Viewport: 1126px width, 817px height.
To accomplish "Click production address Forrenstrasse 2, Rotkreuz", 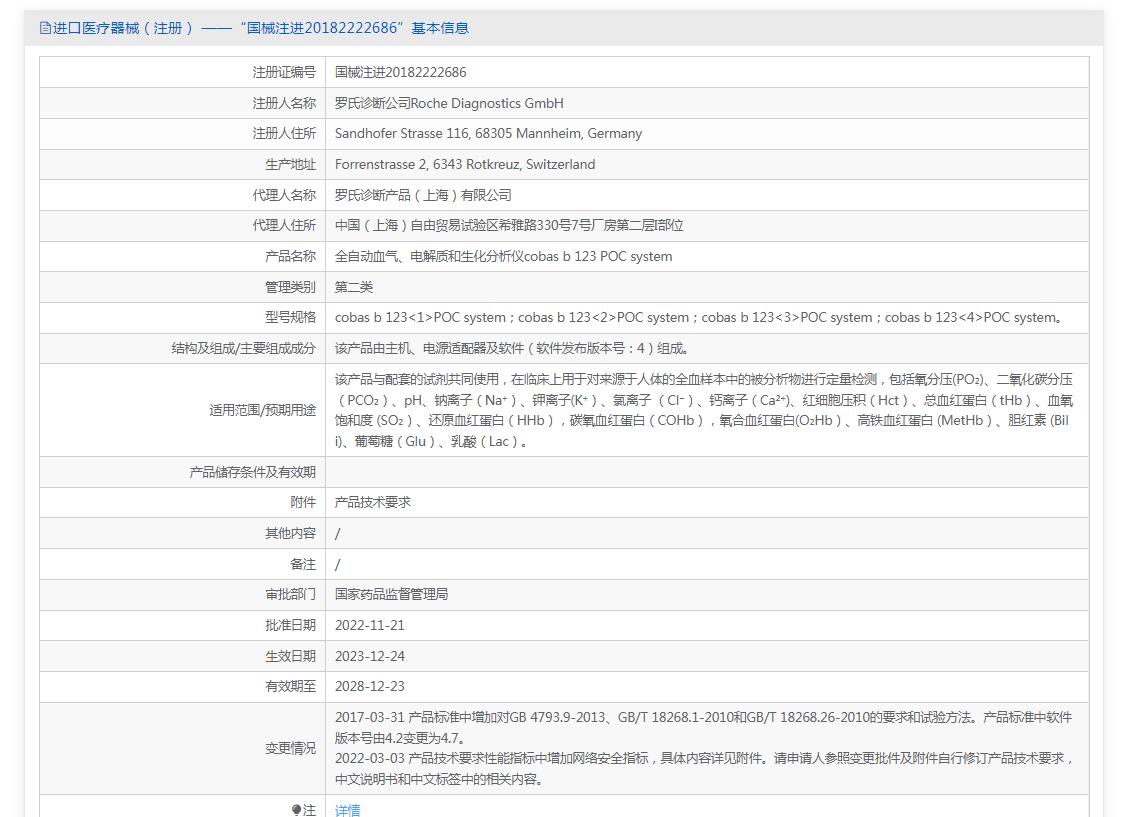I will tap(465, 164).
